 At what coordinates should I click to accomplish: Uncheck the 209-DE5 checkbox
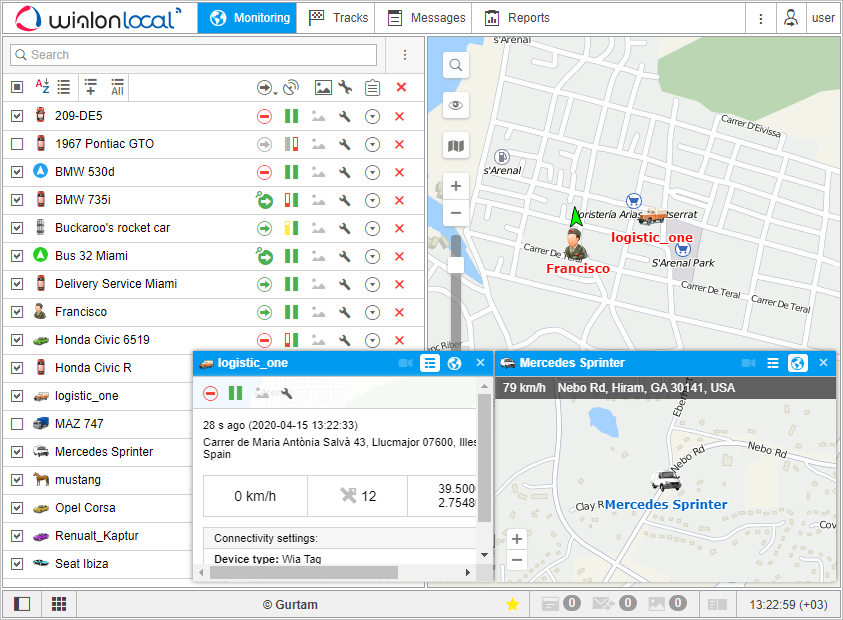pos(17,116)
